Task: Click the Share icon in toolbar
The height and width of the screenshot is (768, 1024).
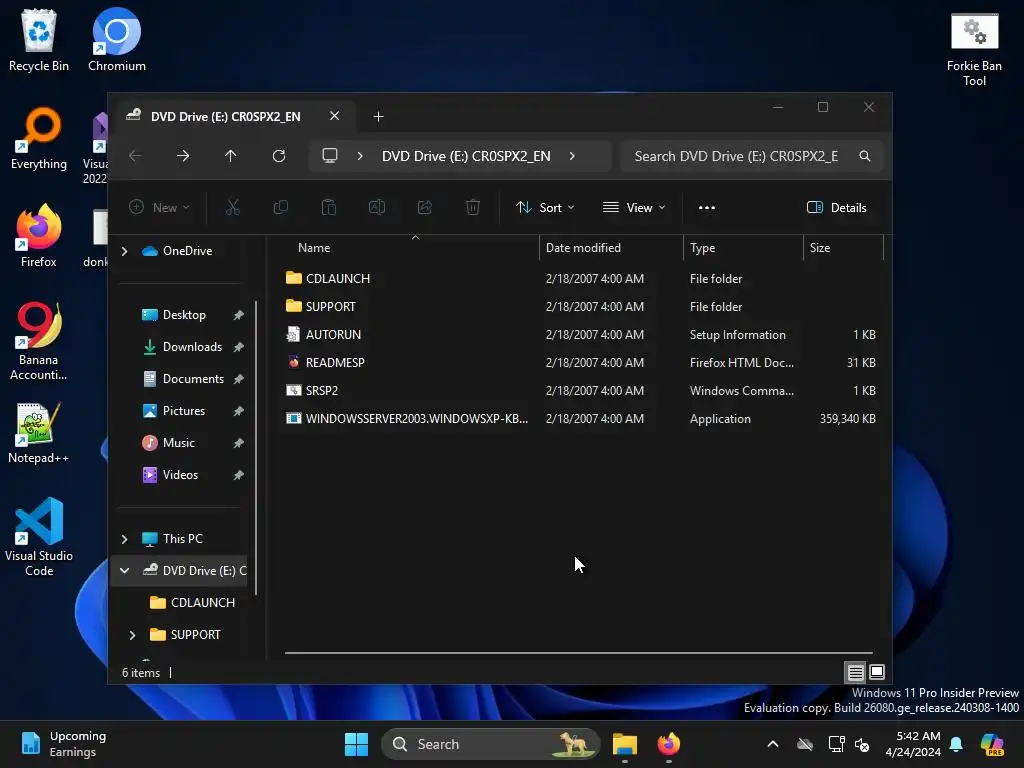Action: click(x=424, y=208)
